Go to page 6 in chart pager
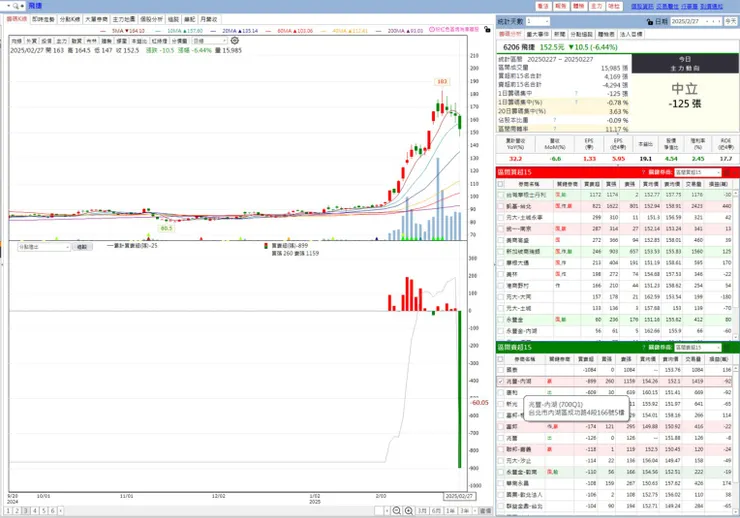 click(52, 510)
